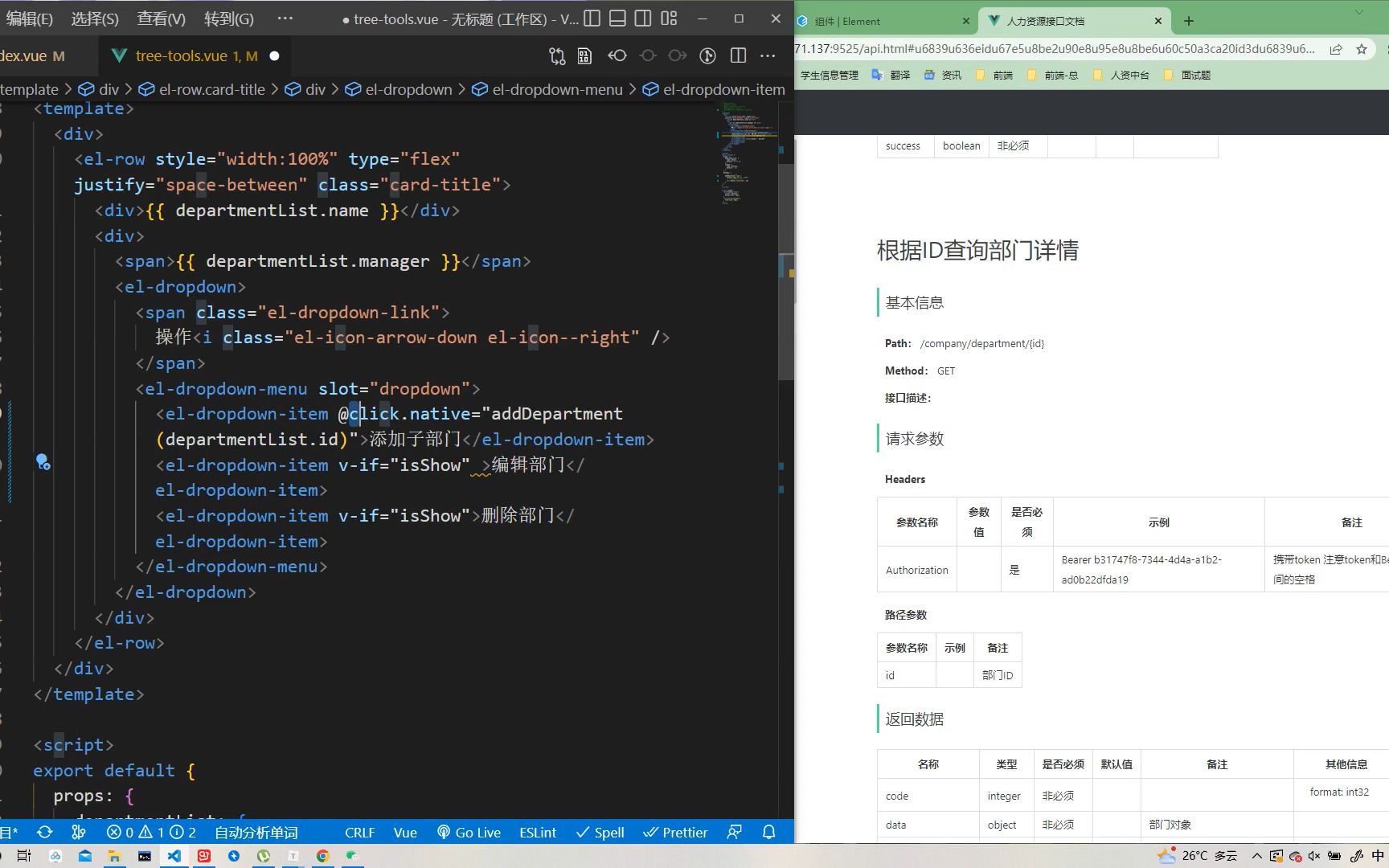Go to previous change arrow-circle icon
Screen dimensions: 1389x868
pyautogui.click(x=617, y=55)
